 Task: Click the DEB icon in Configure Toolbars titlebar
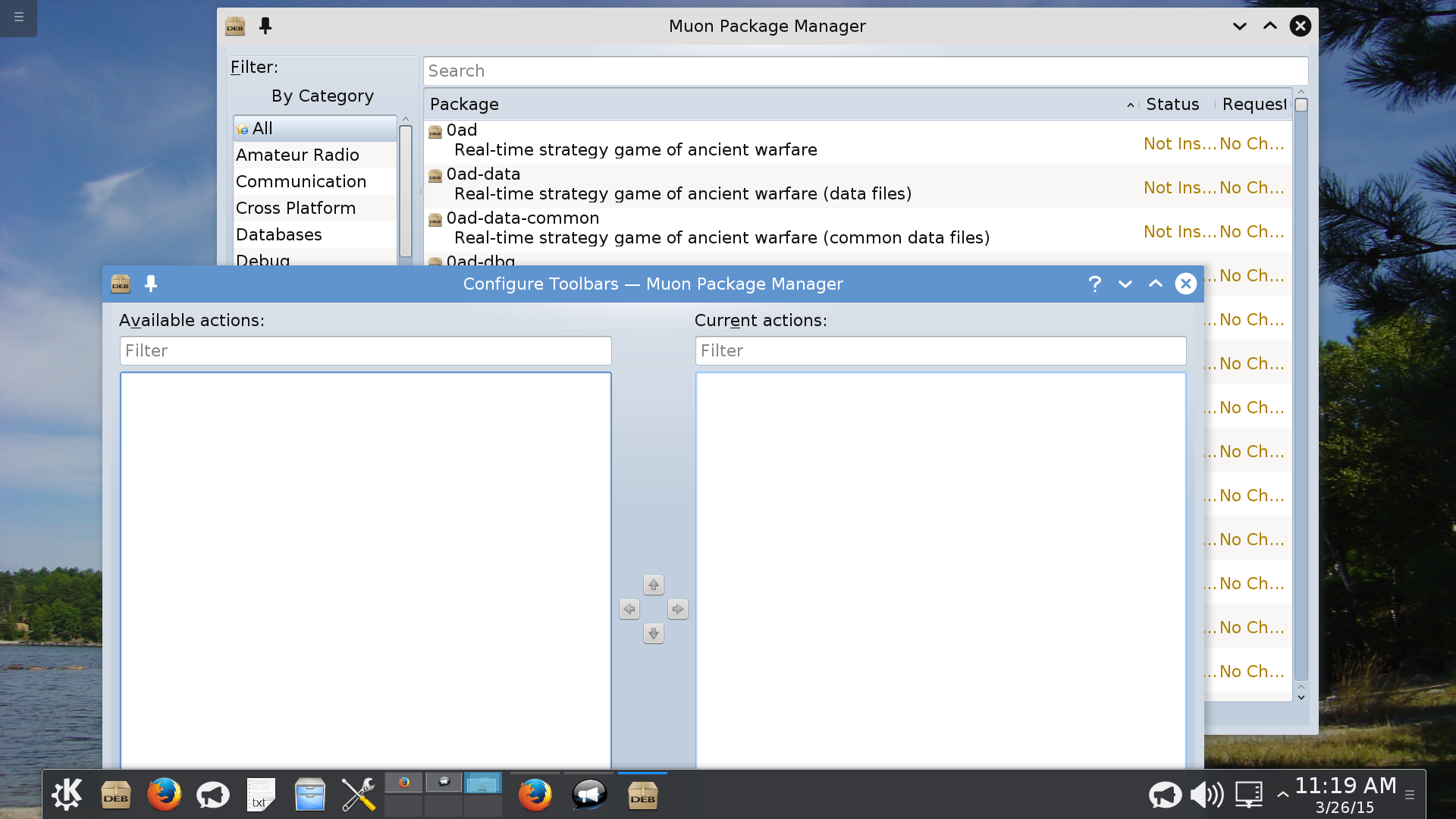pos(121,284)
